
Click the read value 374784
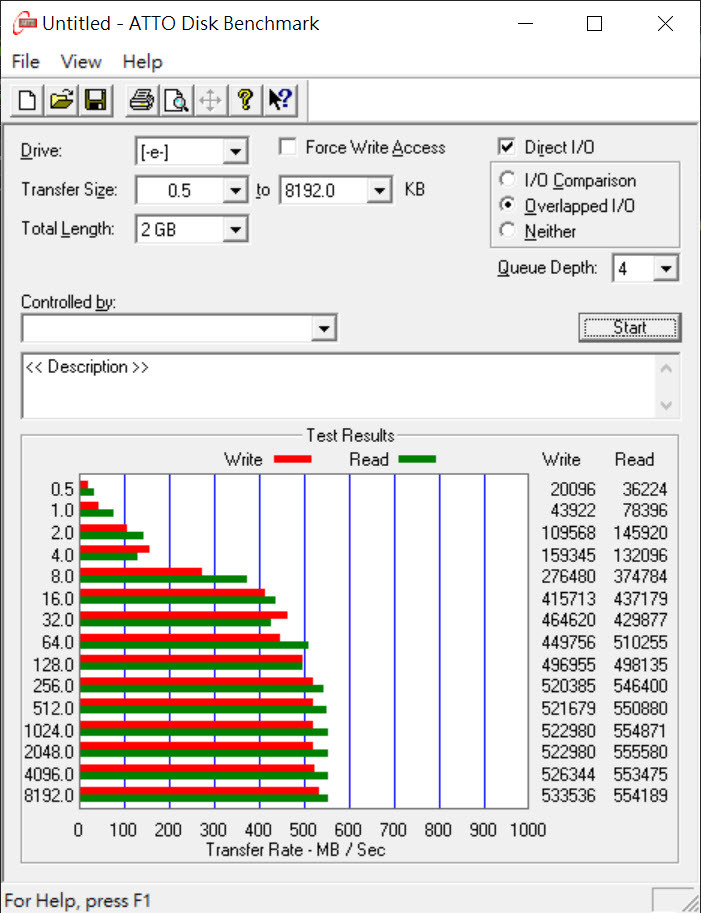(640, 576)
